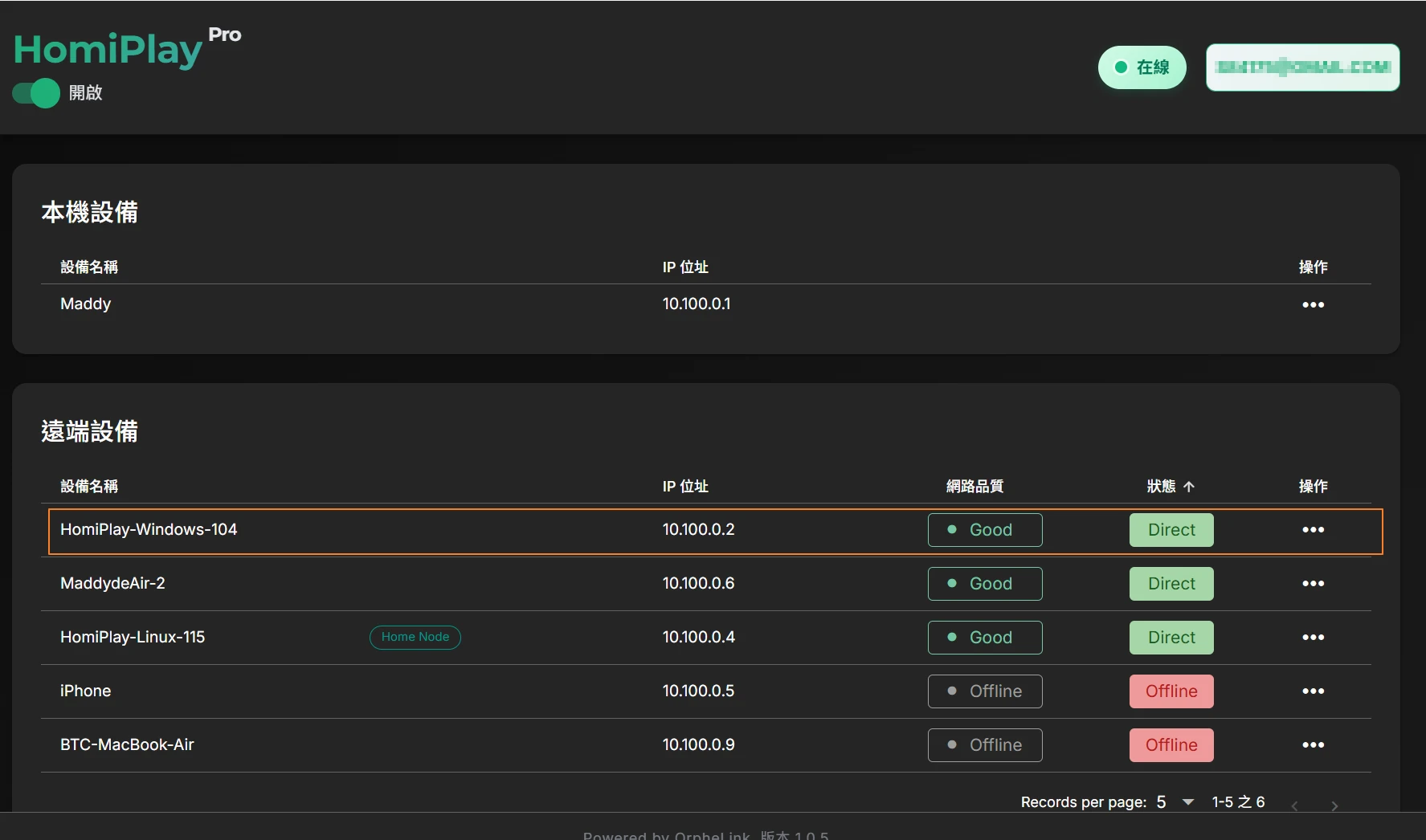Sort remote devices by IP 位址 header
The height and width of the screenshot is (840, 1426).
[684, 487]
